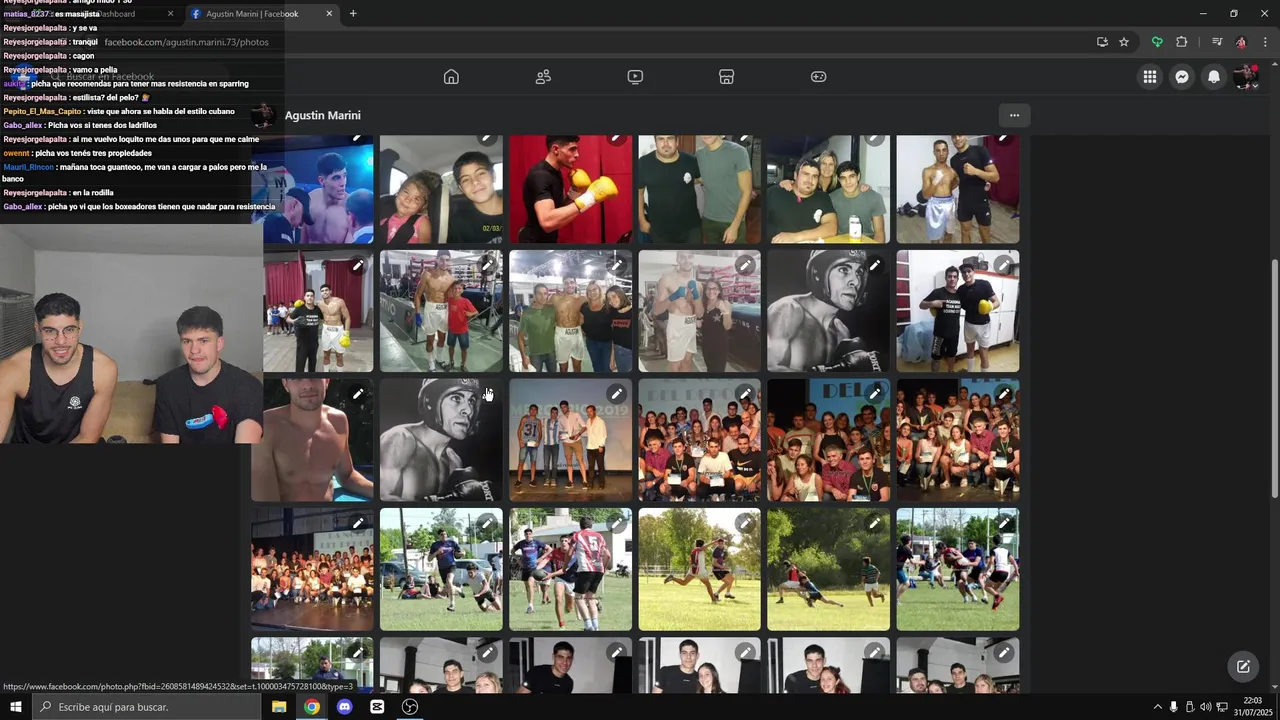Open the boxing match TV screenshot photo
The height and width of the screenshot is (720, 1280).
[318, 190]
